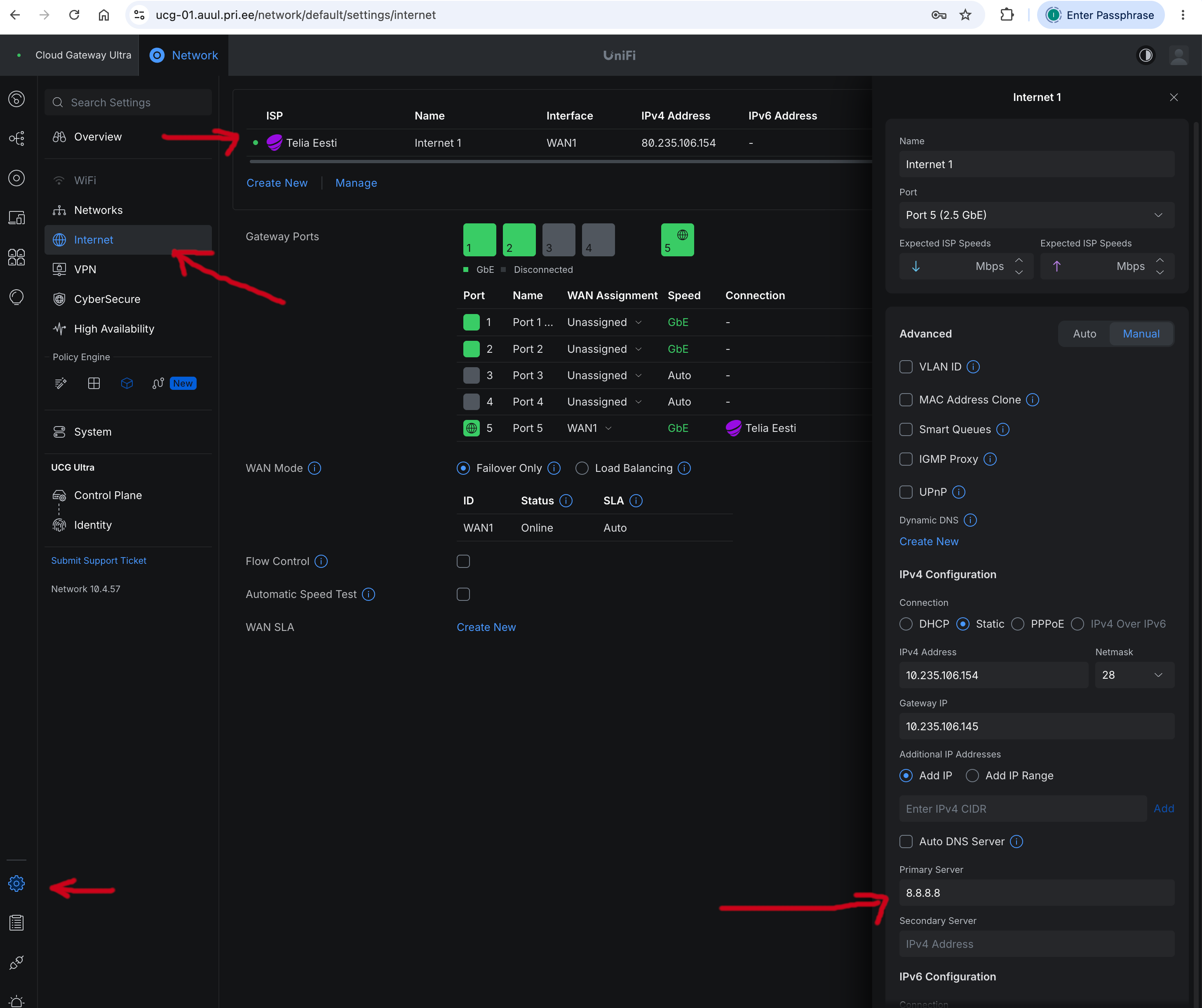Enable the Smart Queues checkbox
Viewport: 1202px width, 1008px height.
click(906, 429)
